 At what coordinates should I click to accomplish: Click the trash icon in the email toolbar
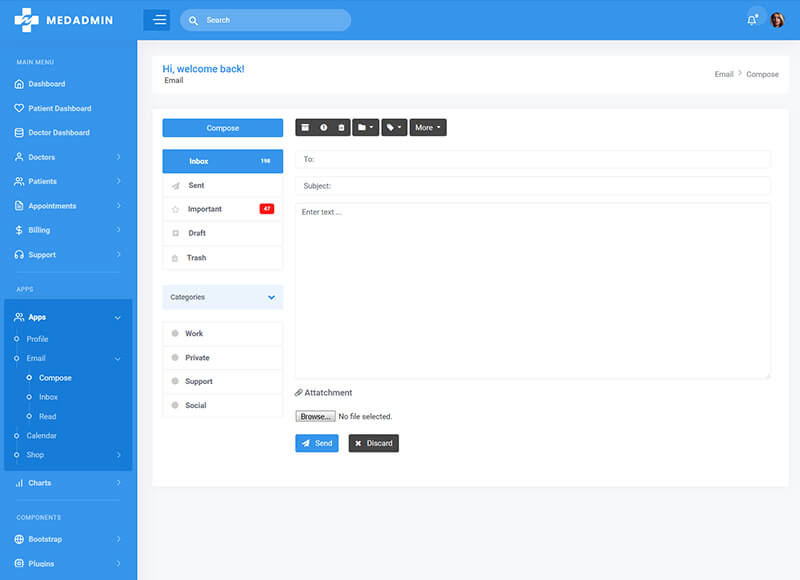point(341,128)
